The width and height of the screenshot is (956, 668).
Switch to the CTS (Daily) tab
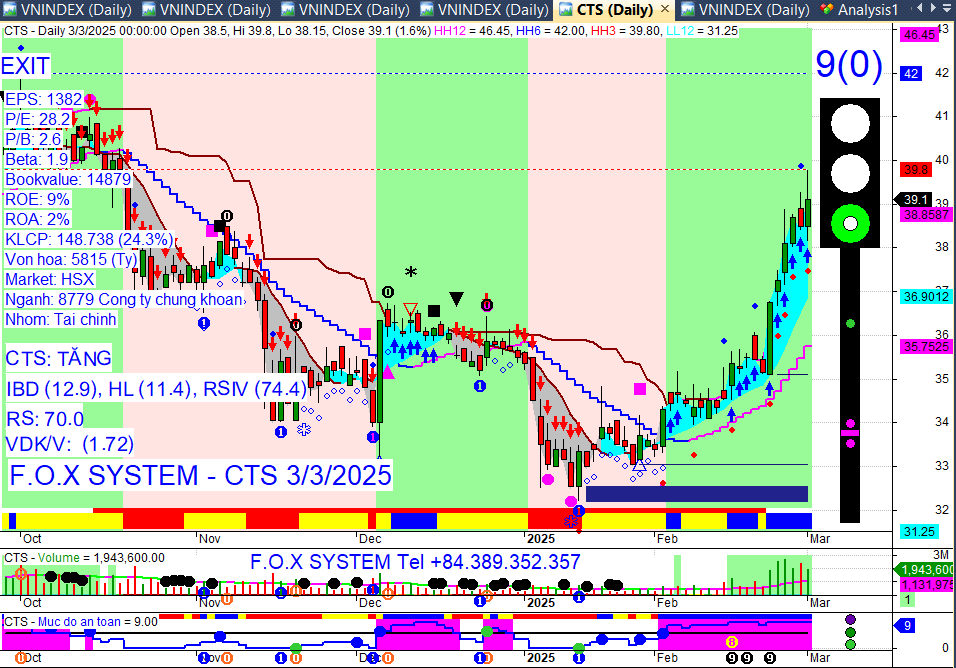coord(615,10)
